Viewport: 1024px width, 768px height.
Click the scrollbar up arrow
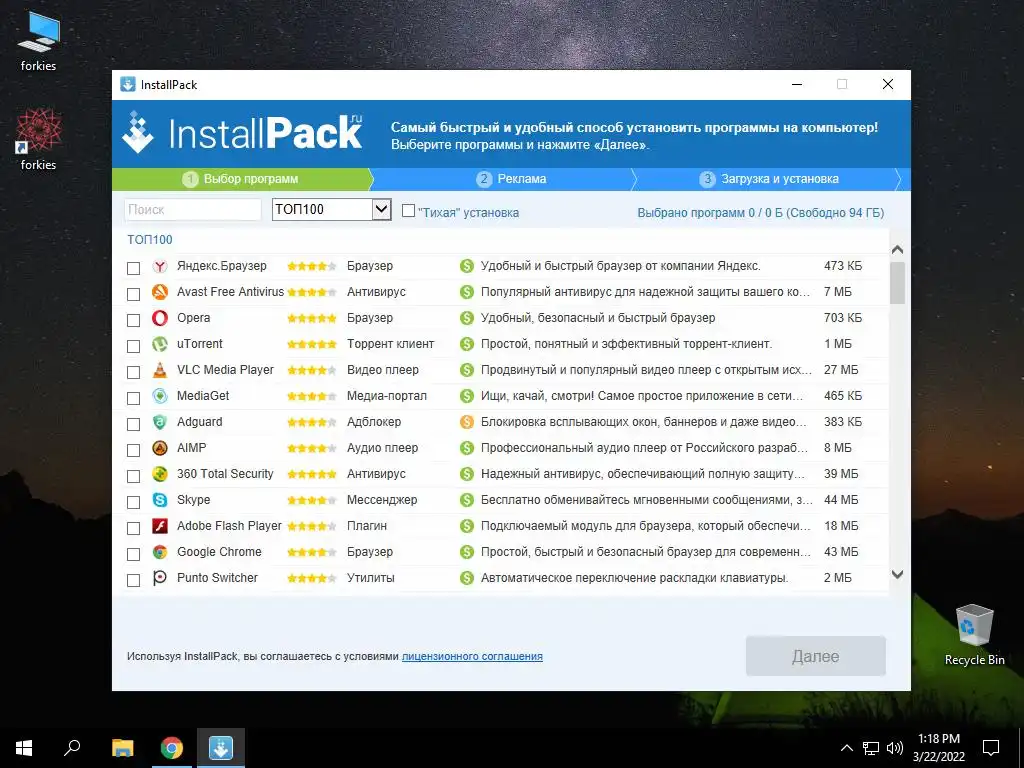897,249
